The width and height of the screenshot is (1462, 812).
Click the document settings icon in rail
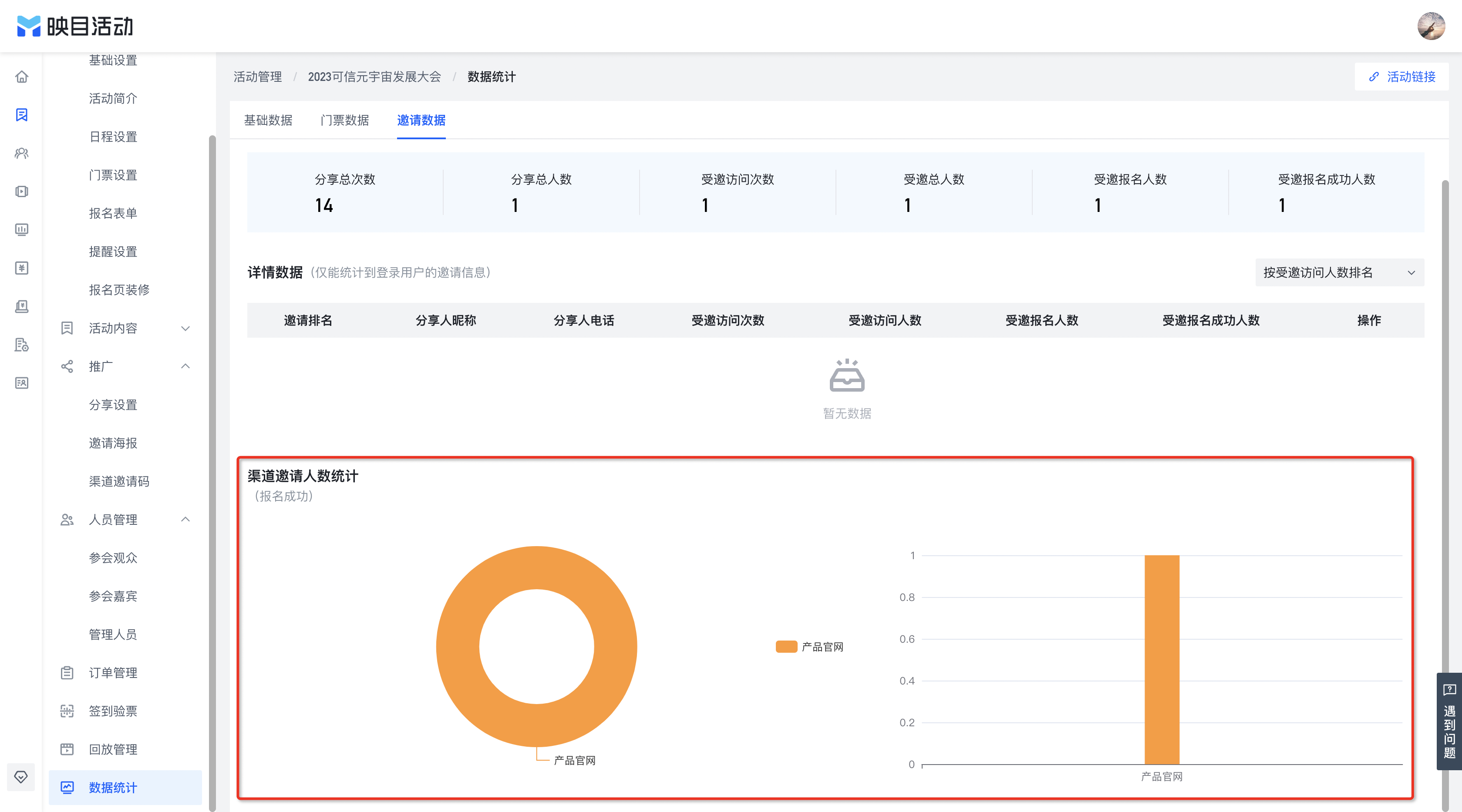(x=22, y=345)
